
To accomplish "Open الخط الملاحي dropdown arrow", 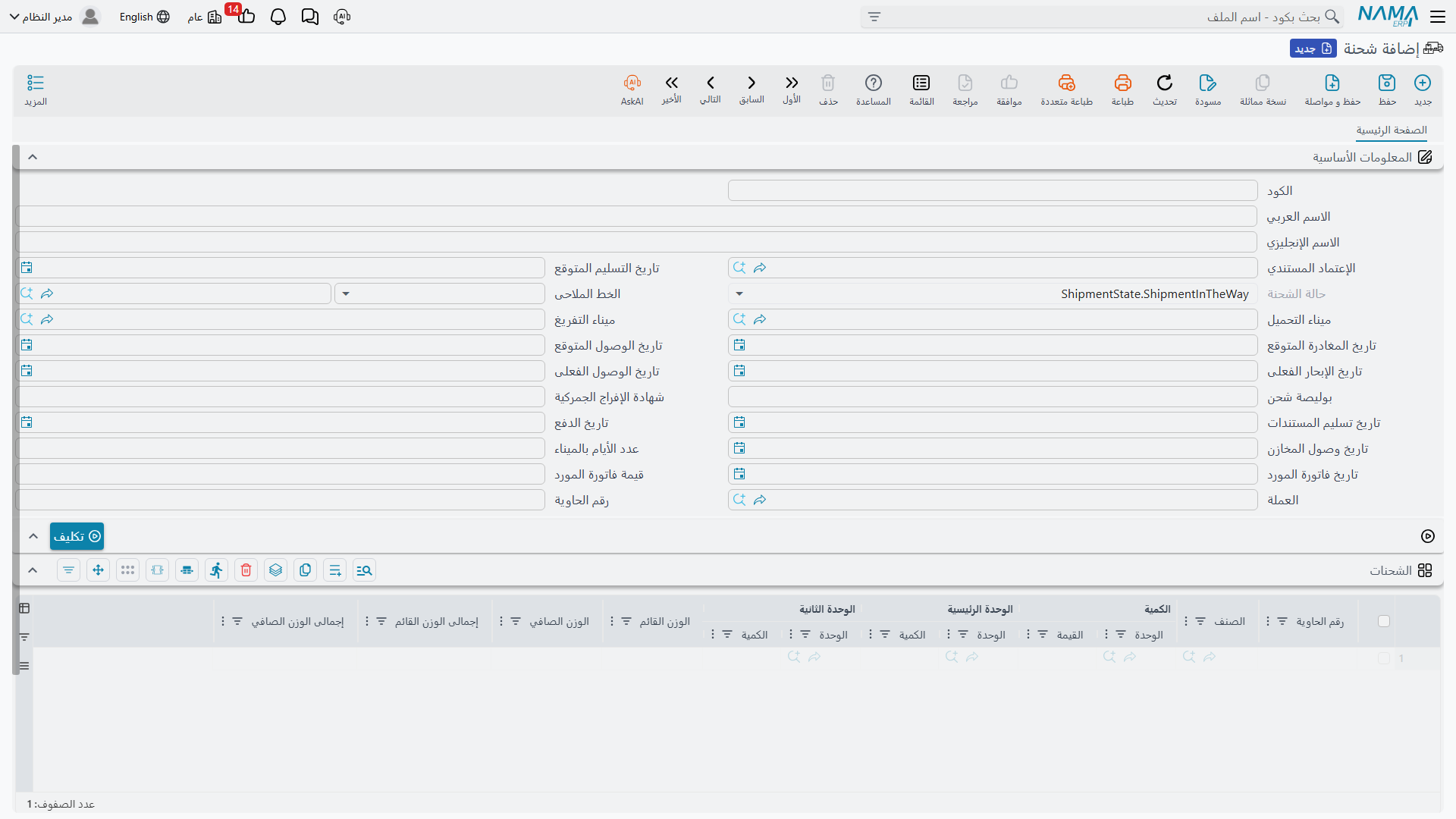I will tap(346, 294).
